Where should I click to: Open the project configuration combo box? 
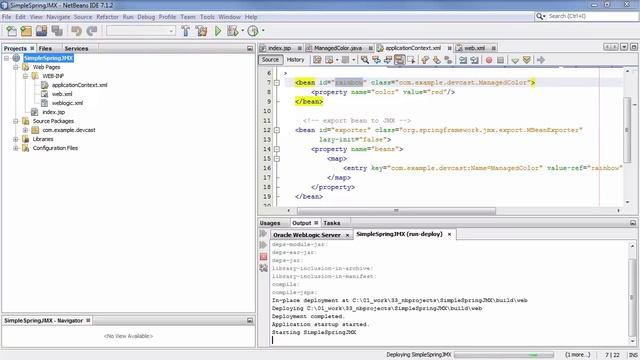pos(141,31)
